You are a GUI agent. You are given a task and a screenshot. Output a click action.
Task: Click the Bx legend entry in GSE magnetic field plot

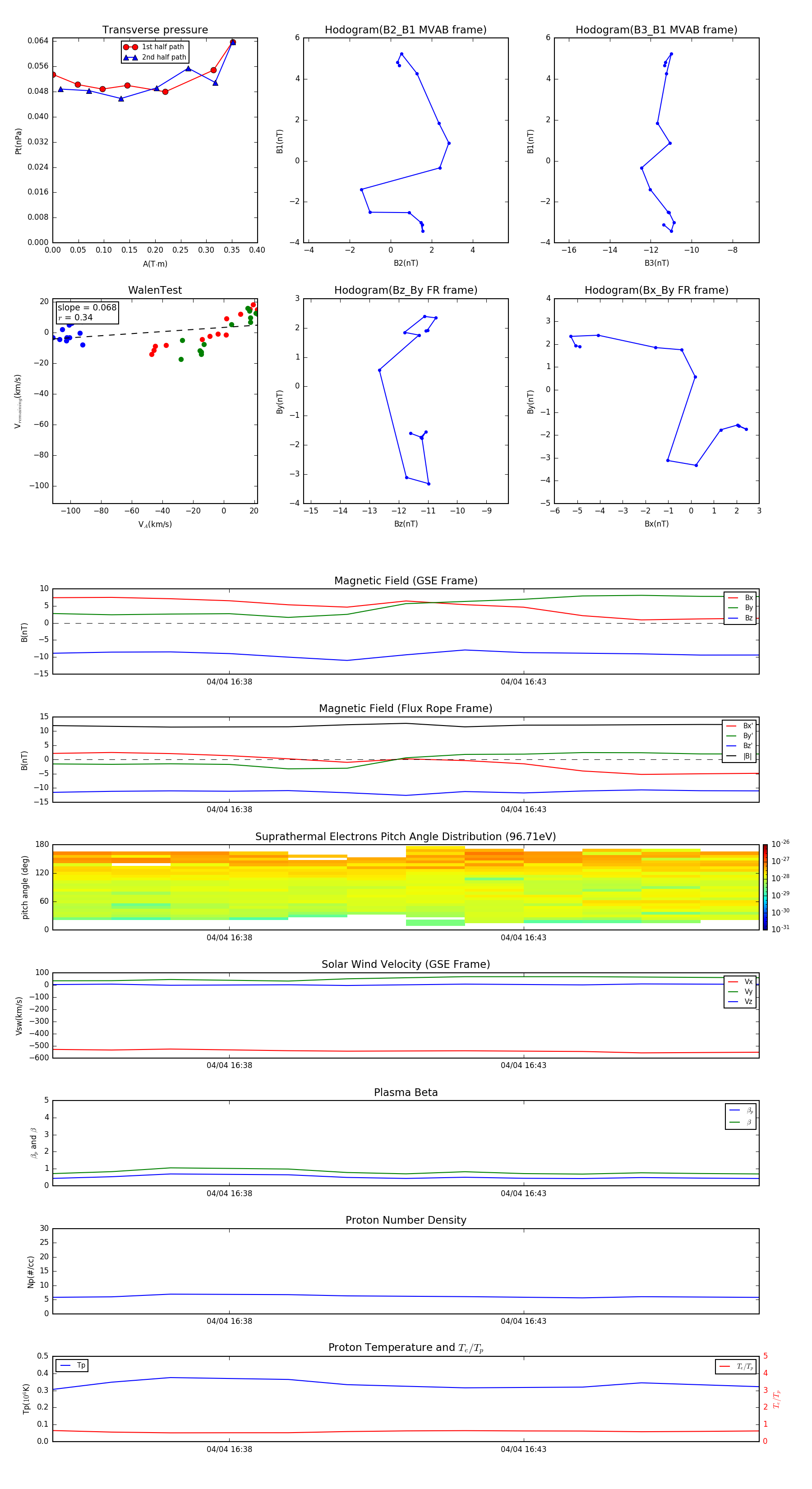[x=740, y=598]
